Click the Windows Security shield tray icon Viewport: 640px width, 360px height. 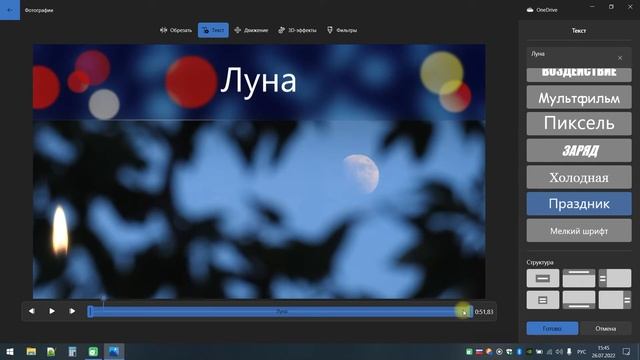(x=509, y=351)
